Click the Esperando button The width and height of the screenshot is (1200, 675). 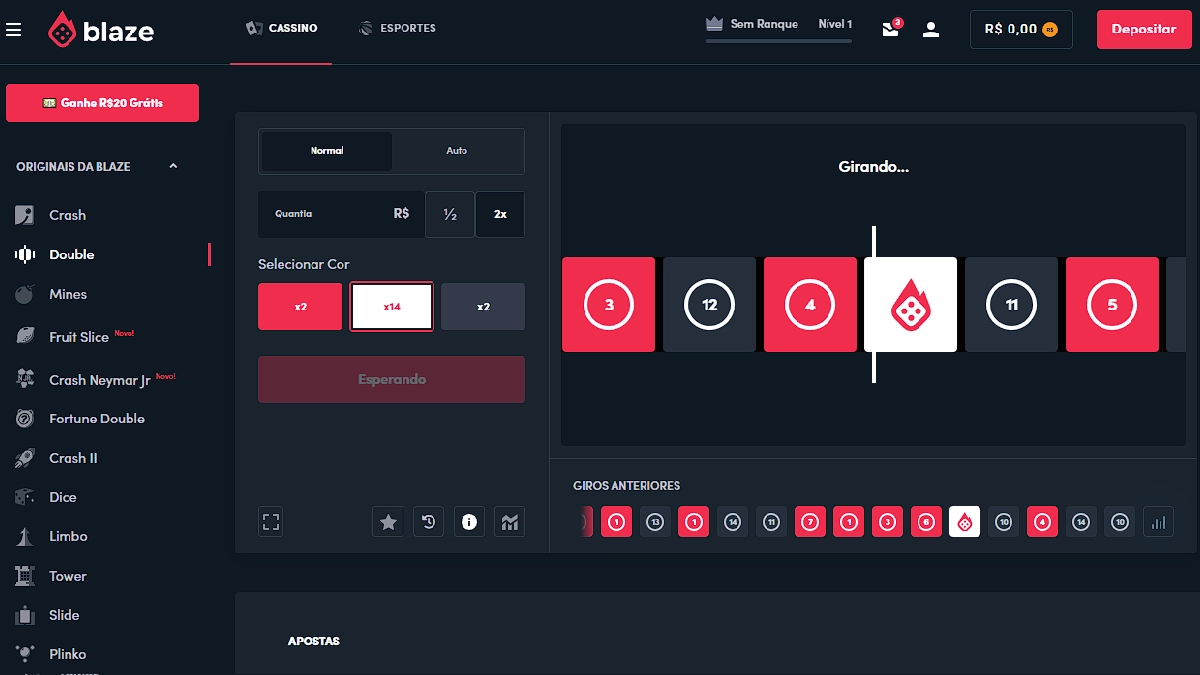point(392,380)
